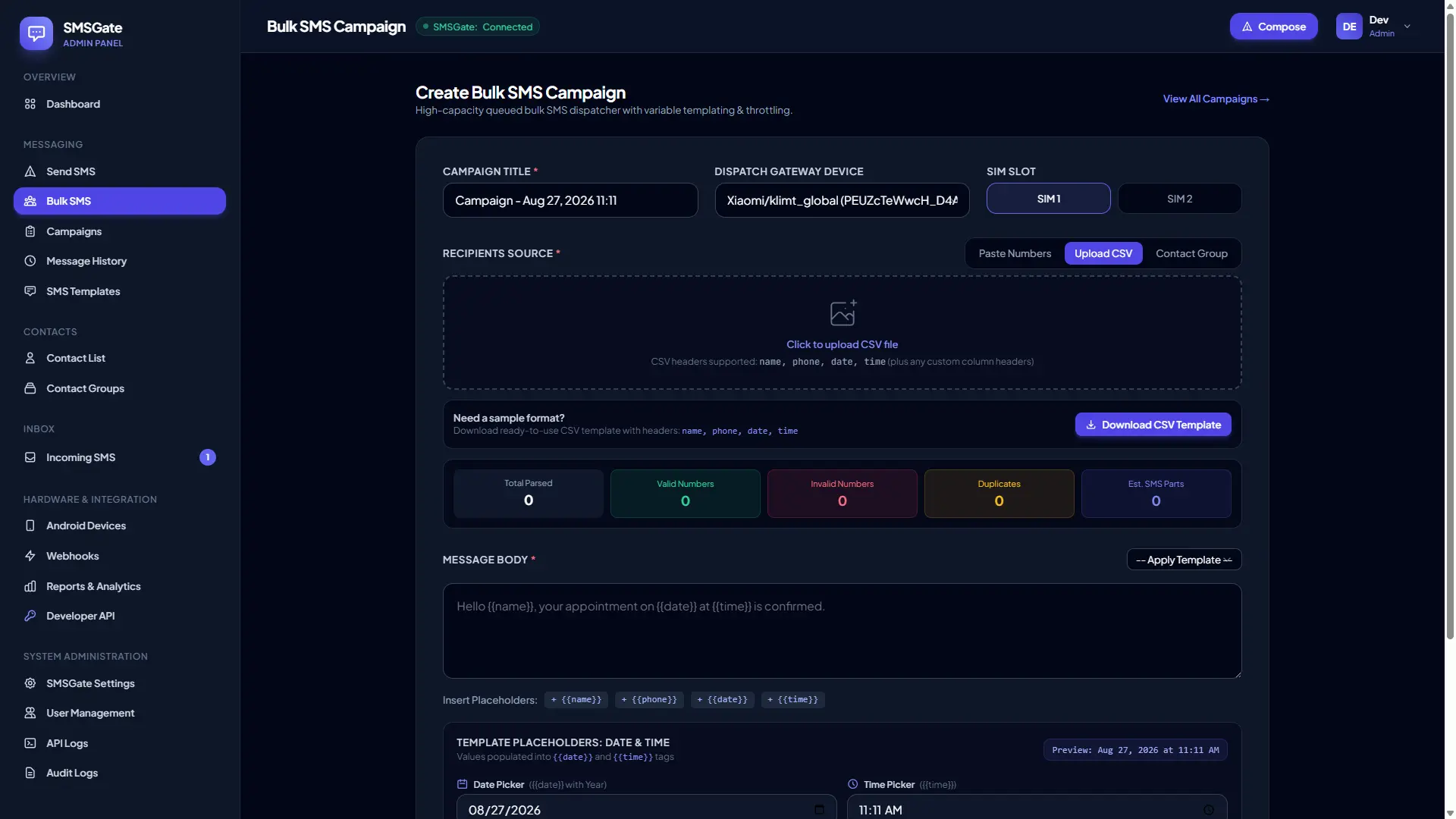
Task: Click the Total Parsed stat card
Action: (x=529, y=494)
